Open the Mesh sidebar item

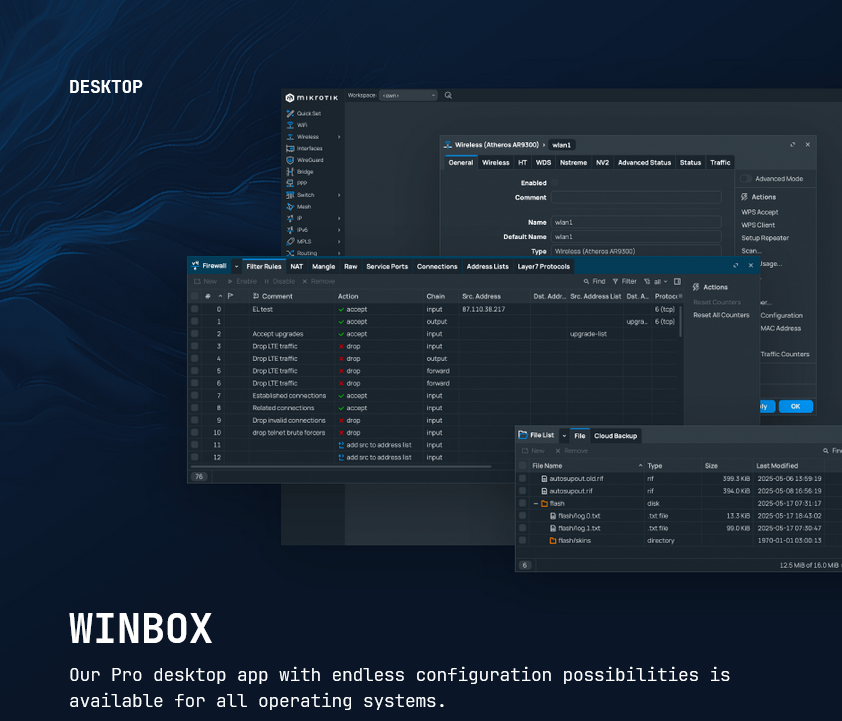click(x=299, y=207)
